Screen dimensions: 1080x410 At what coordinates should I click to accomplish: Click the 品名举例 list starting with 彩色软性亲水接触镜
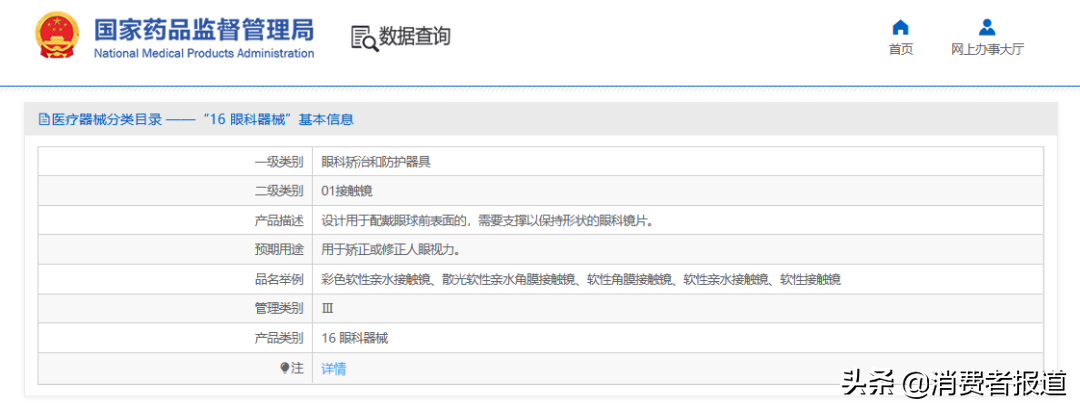pos(580,279)
